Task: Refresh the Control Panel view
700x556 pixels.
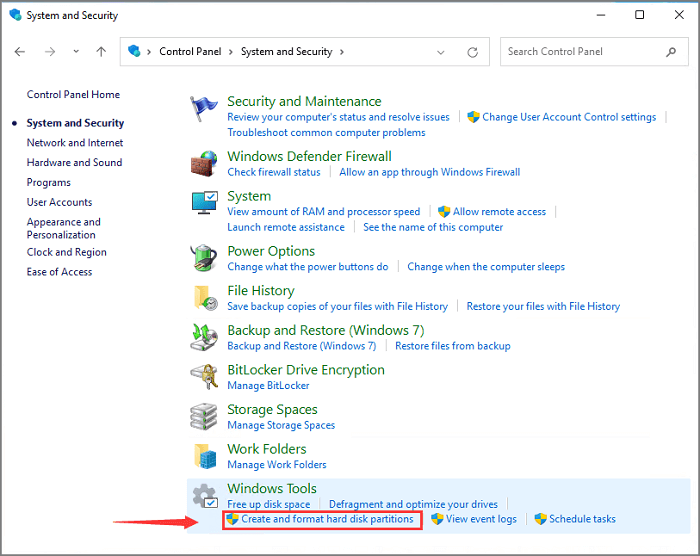Action: pos(473,52)
